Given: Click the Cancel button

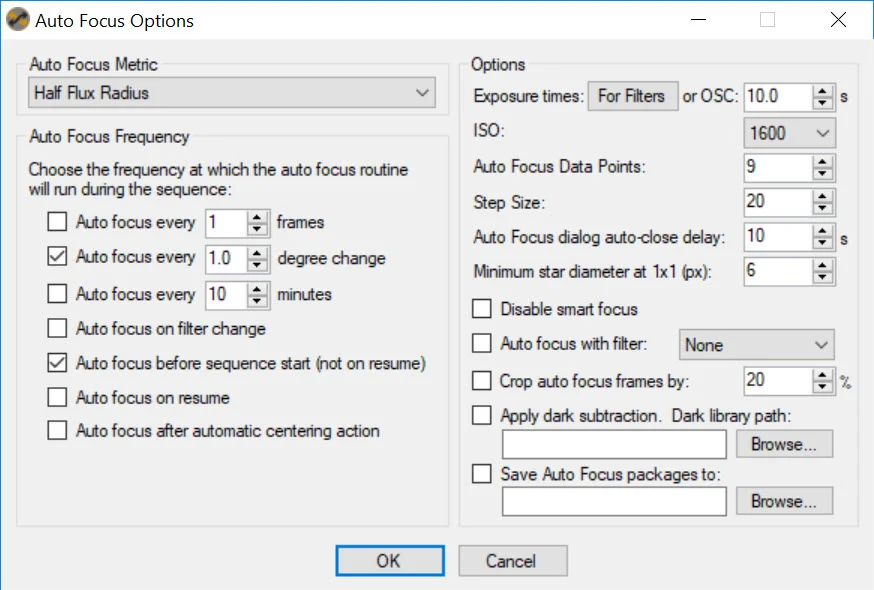Looking at the screenshot, I should pos(513,560).
